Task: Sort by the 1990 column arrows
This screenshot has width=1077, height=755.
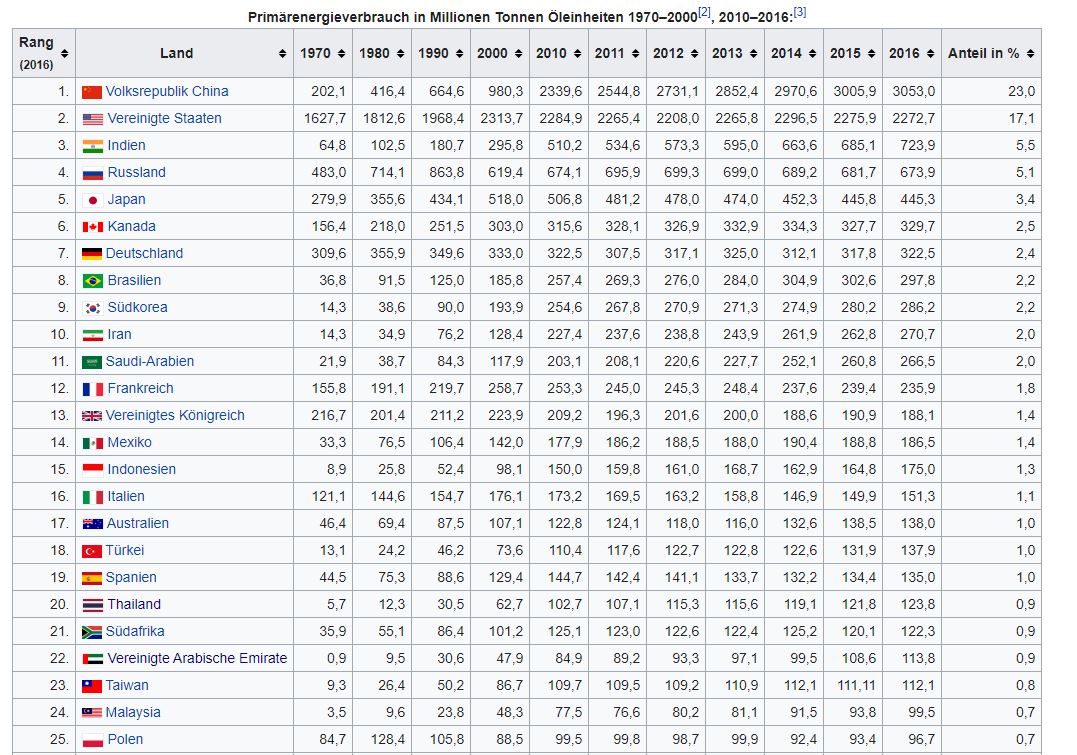Action: tap(460, 54)
